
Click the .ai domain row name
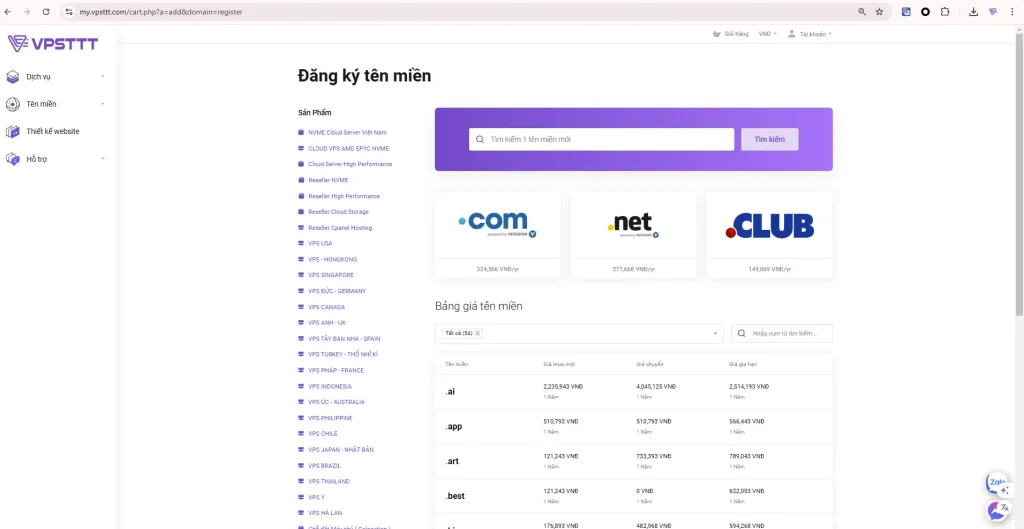450,392
